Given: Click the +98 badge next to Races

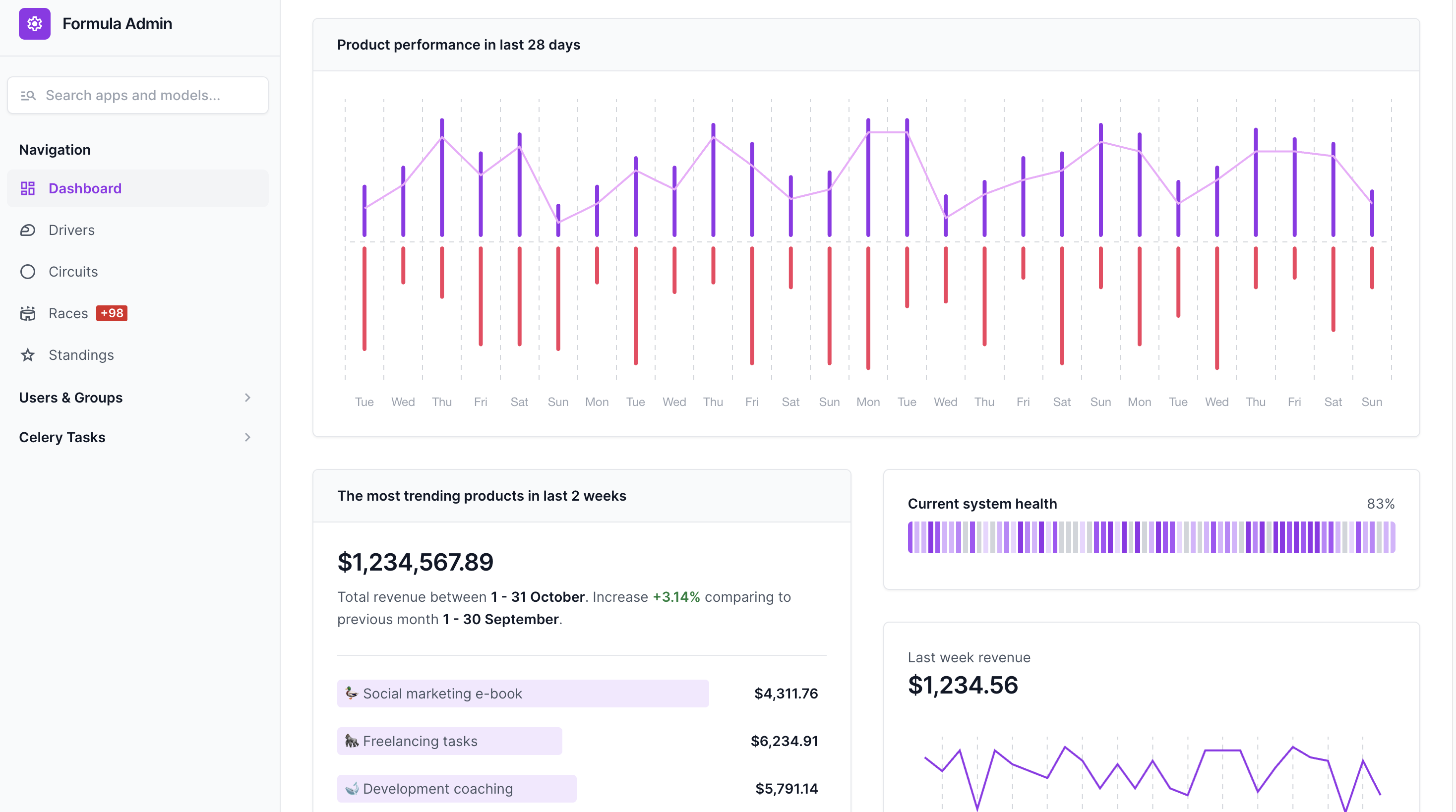Looking at the screenshot, I should [112, 313].
